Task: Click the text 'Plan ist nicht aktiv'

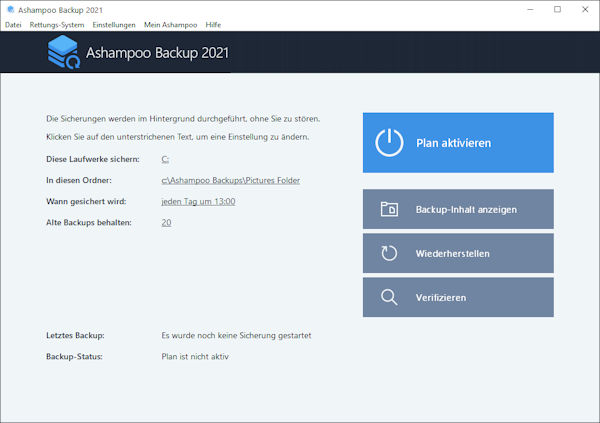Action: pos(195,356)
